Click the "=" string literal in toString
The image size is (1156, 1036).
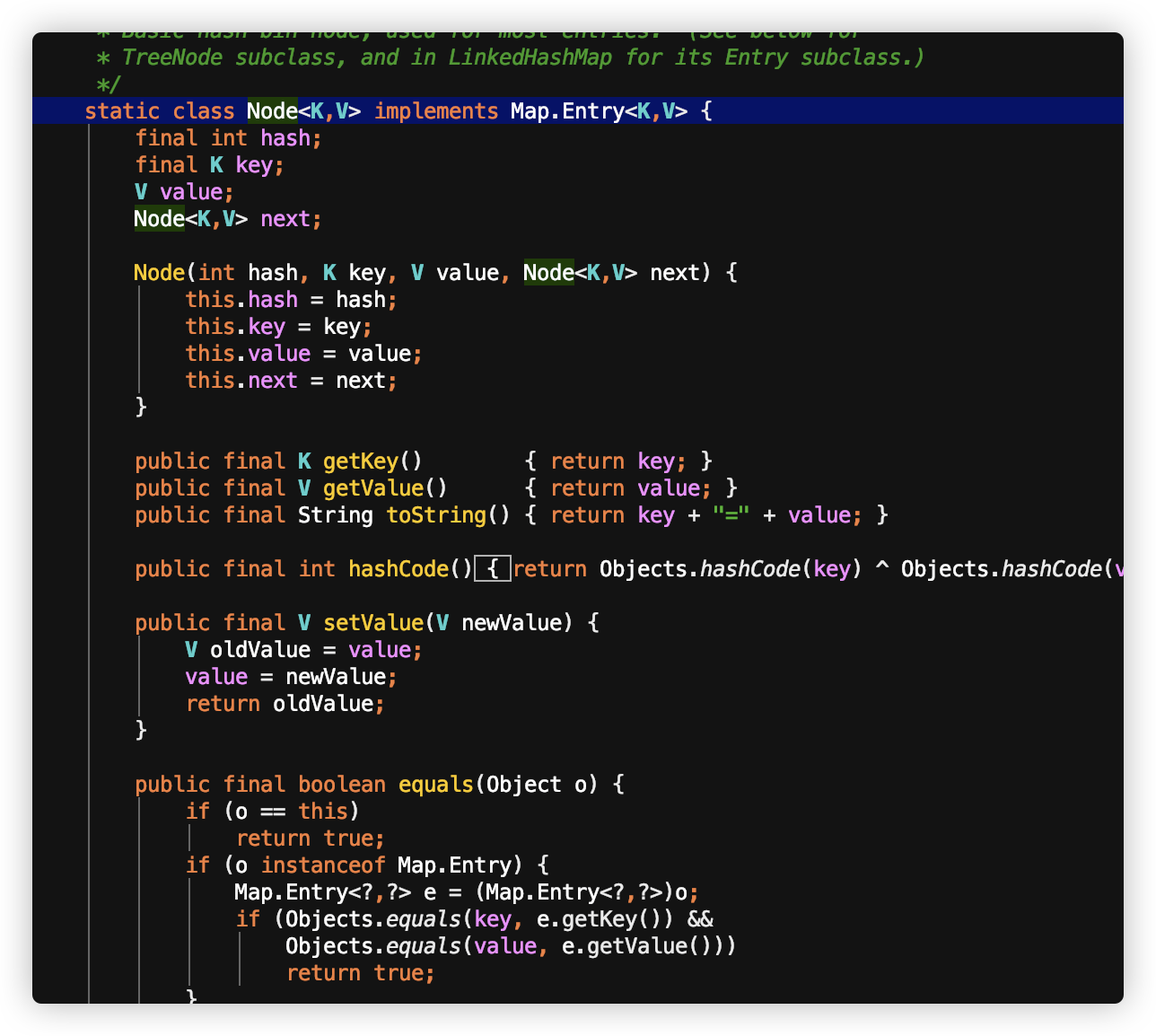[731, 514]
